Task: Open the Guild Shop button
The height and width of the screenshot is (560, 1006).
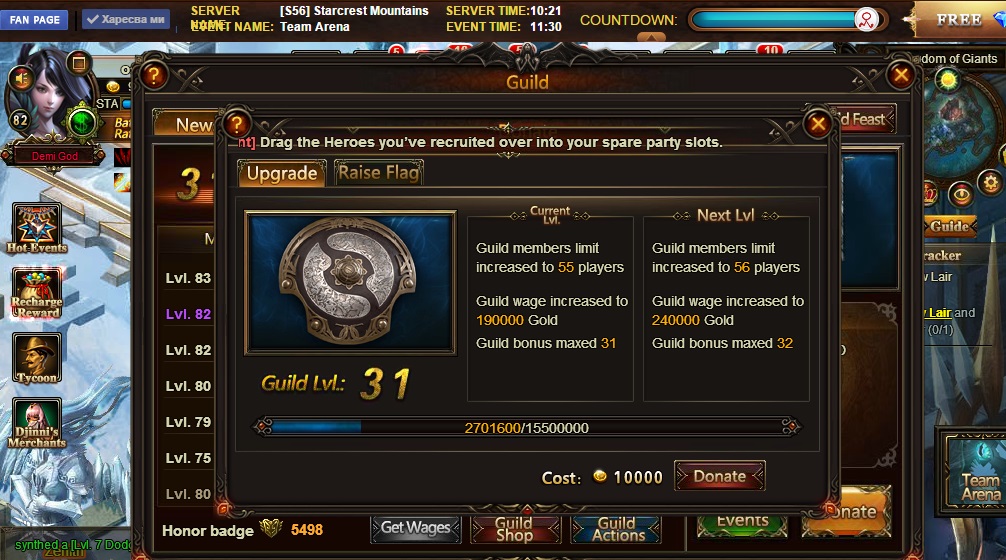Action: (x=514, y=529)
